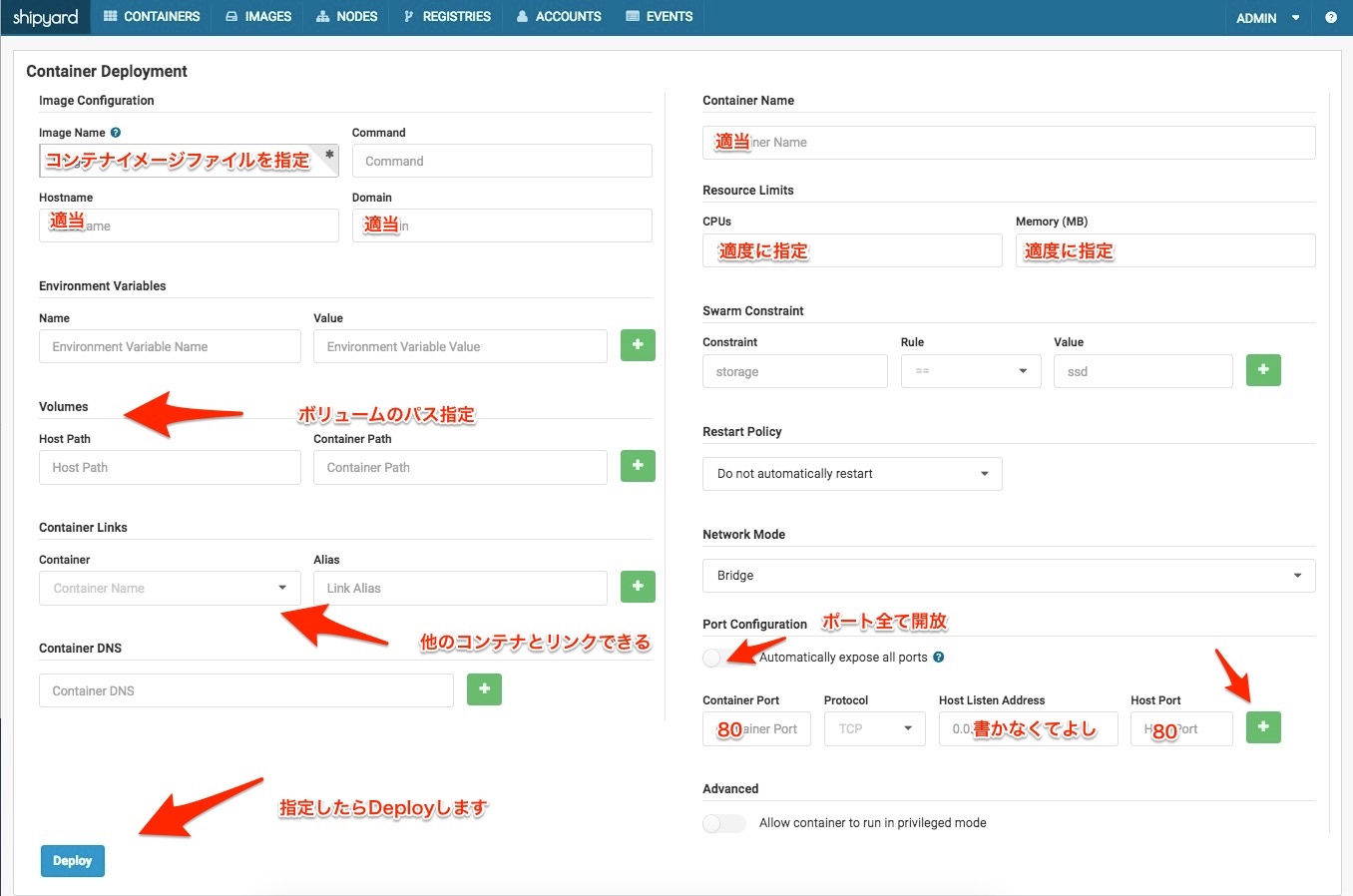
Task: Click the Image Name info icon
Action: 116,133
